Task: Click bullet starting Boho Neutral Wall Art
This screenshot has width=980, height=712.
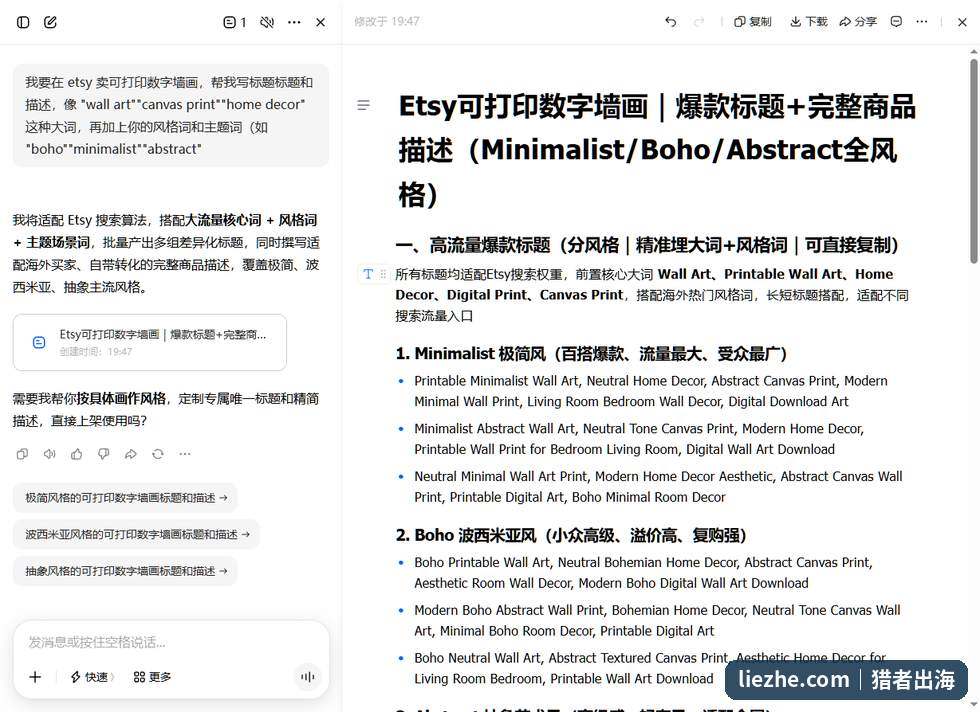Action: tap(650, 668)
